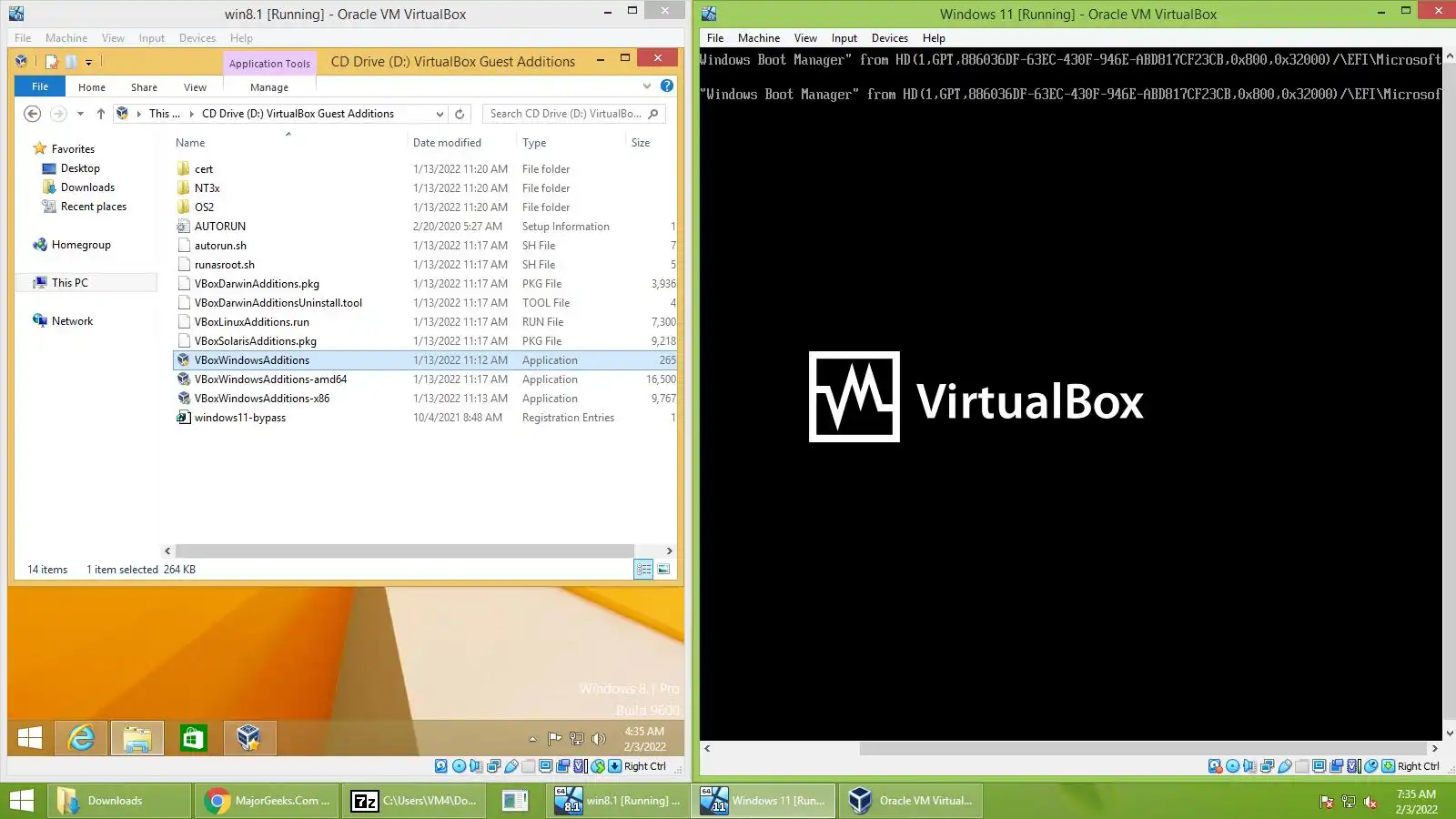Select Homegroup in navigation pane

point(80,245)
